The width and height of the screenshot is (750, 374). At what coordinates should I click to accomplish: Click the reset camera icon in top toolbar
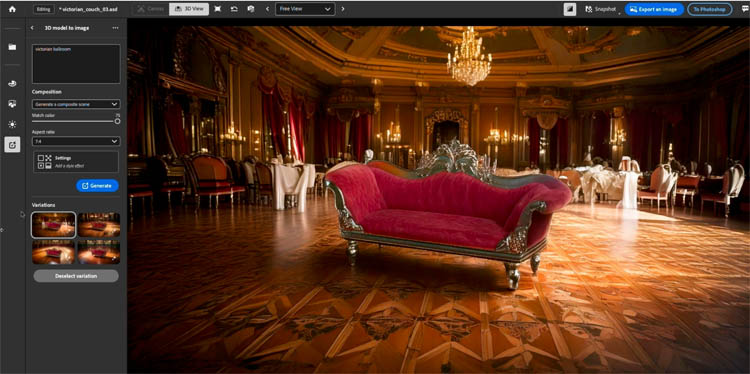tap(234, 9)
